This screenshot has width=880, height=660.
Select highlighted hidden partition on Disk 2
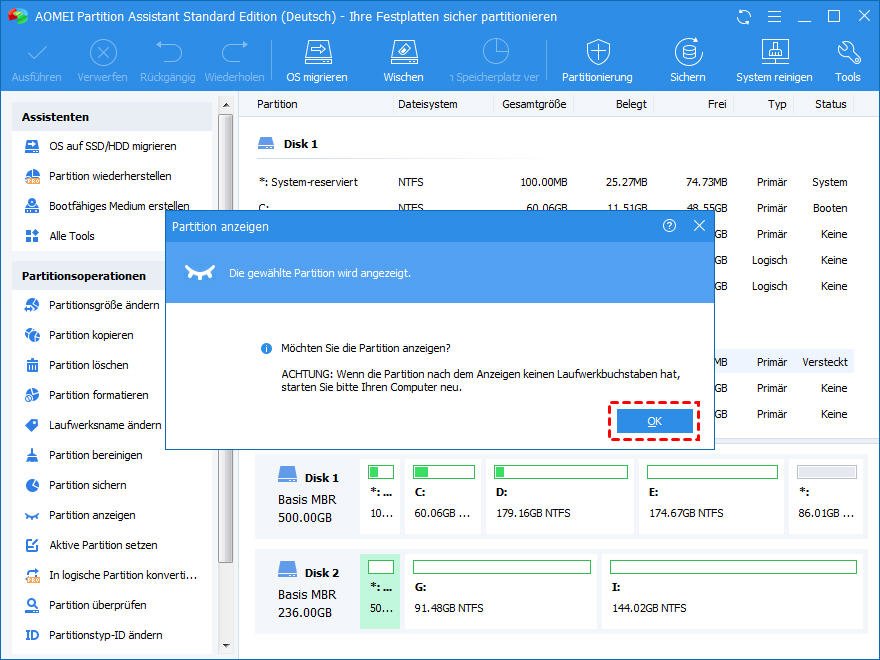tap(380, 592)
